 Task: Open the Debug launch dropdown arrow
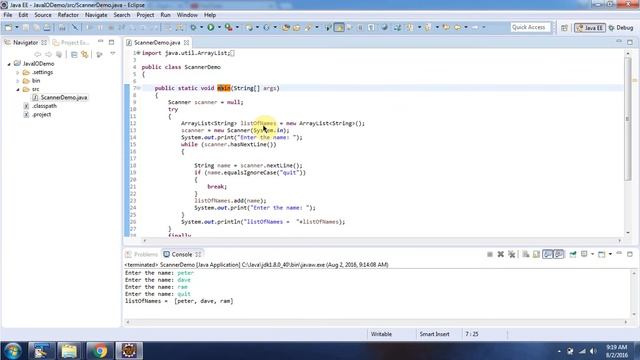coord(201,27)
